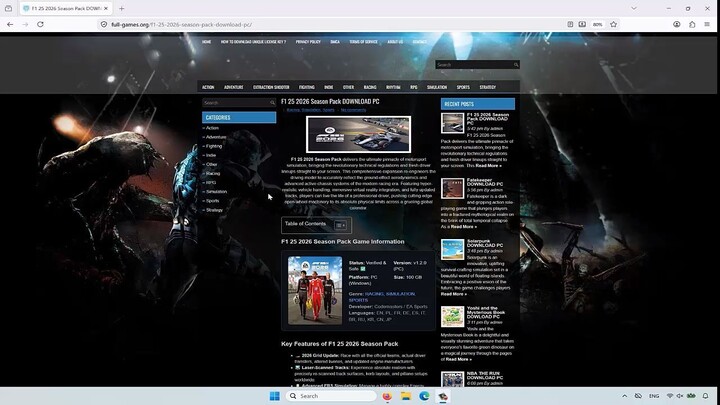Toggle reader view icon in the address bar
The image size is (720, 405).
pyautogui.click(x=570, y=24)
